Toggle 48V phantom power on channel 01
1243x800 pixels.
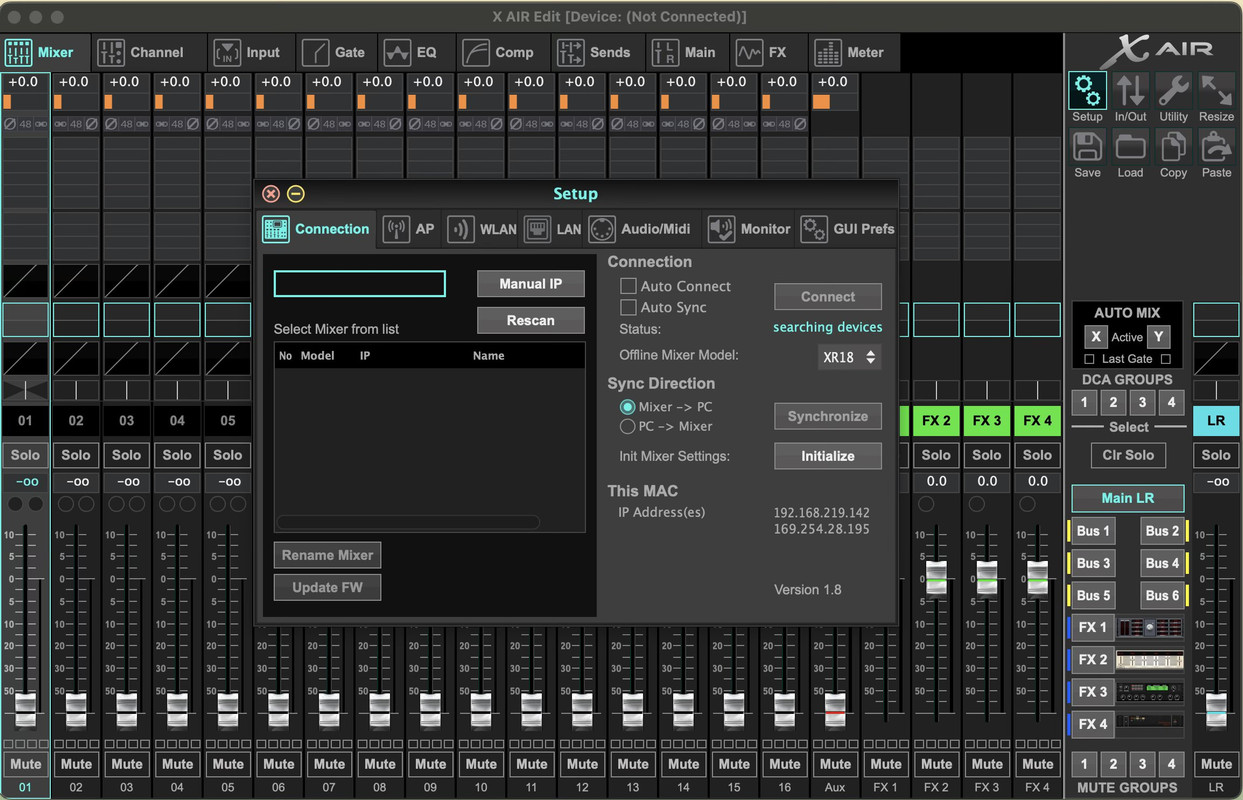[x=25, y=124]
